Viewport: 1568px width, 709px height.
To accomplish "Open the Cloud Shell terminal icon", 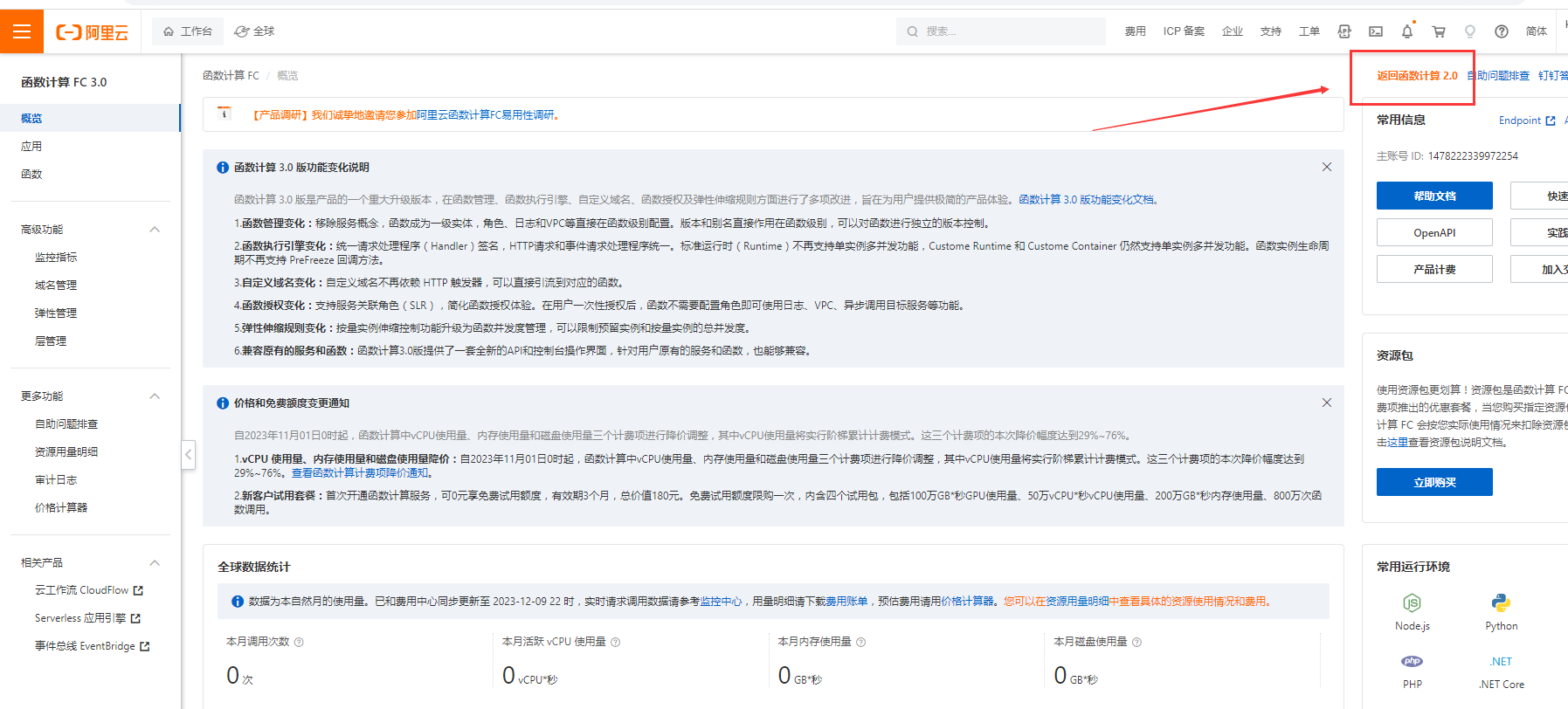I will pos(1376,31).
